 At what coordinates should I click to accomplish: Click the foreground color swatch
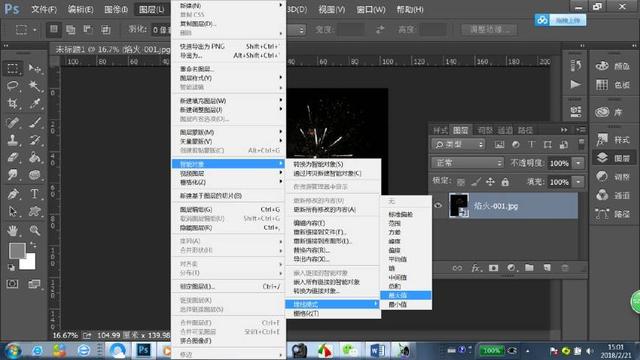tap(17, 250)
